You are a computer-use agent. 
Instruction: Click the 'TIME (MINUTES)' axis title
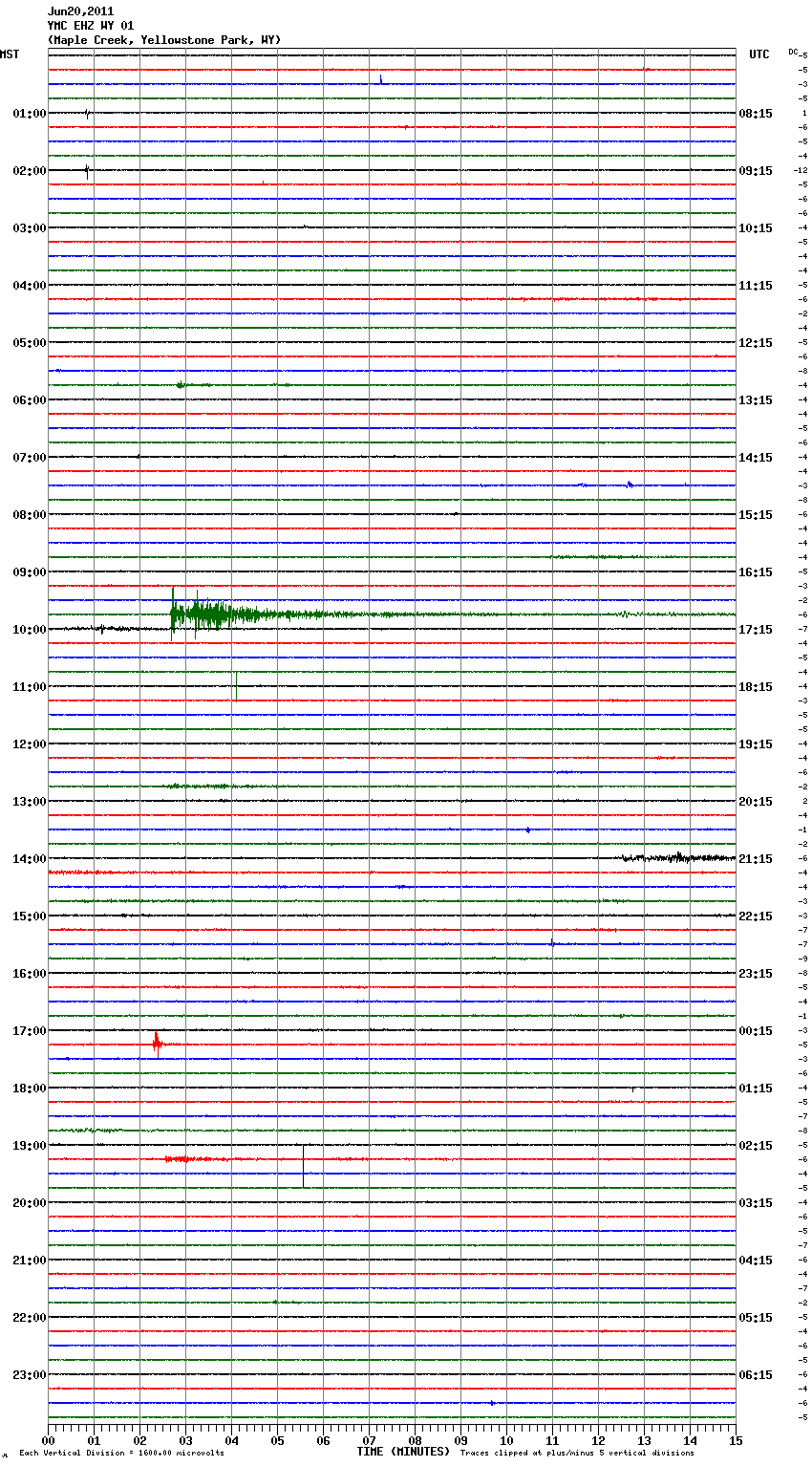click(x=403, y=1452)
